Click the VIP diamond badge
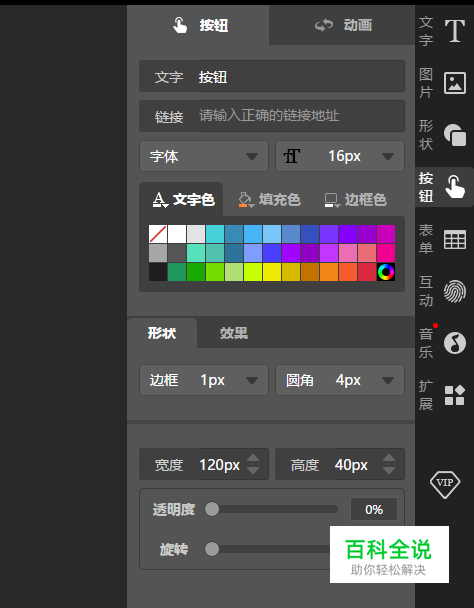Viewport: 474px width, 608px height. pos(445,484)
